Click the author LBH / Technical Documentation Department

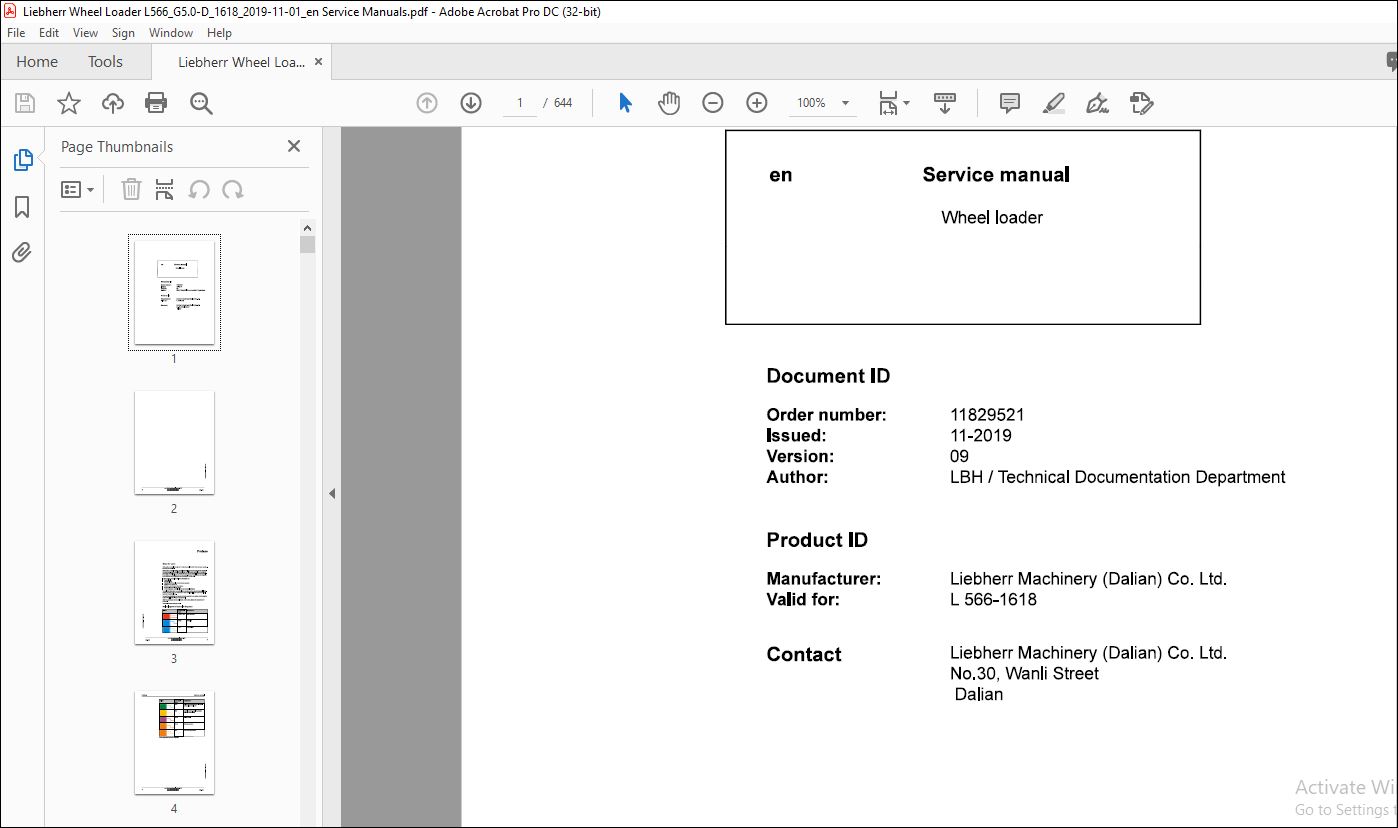coord(1118,477)
